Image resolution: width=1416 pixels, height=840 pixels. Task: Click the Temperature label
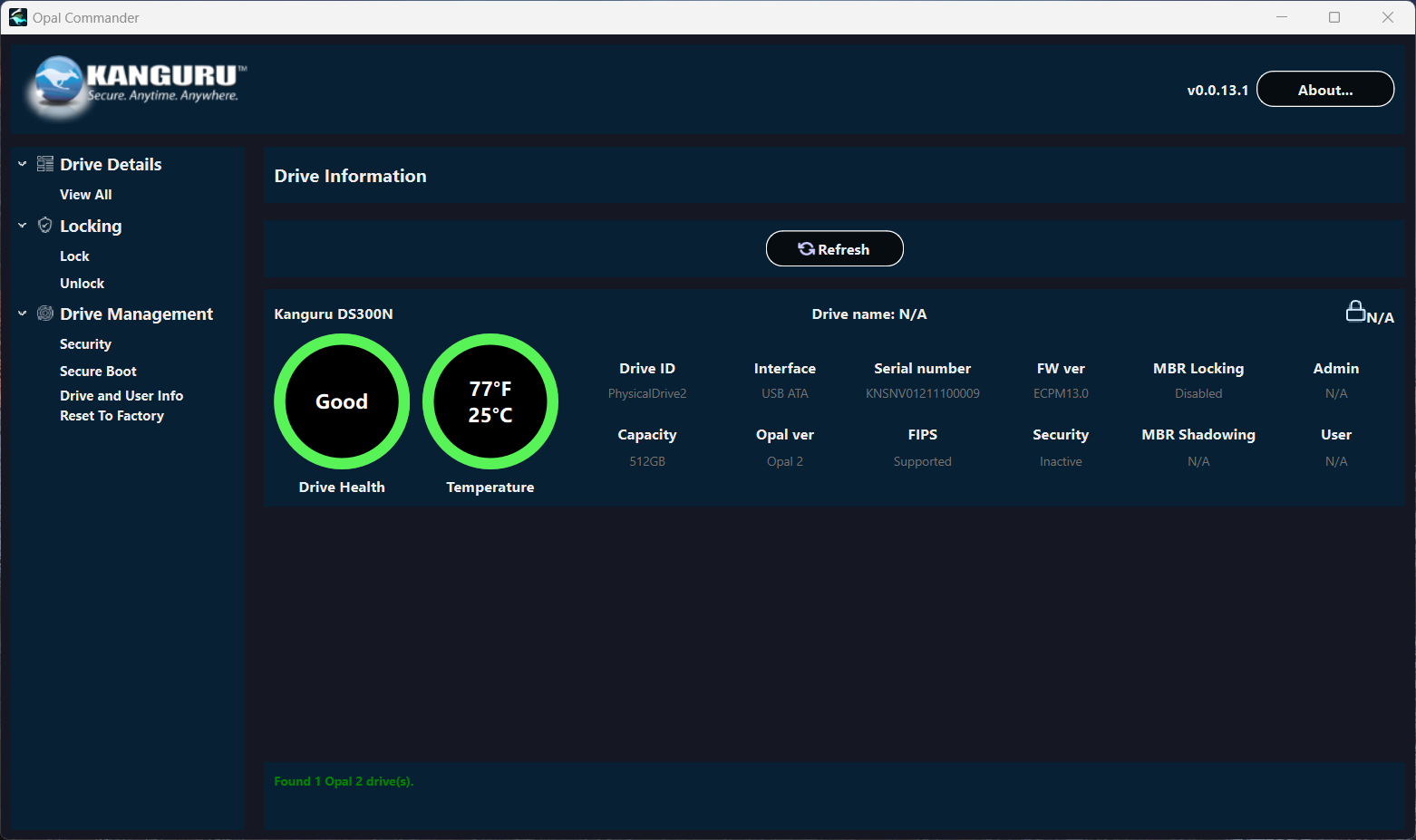pyautogui.click(x=490, y=488)
